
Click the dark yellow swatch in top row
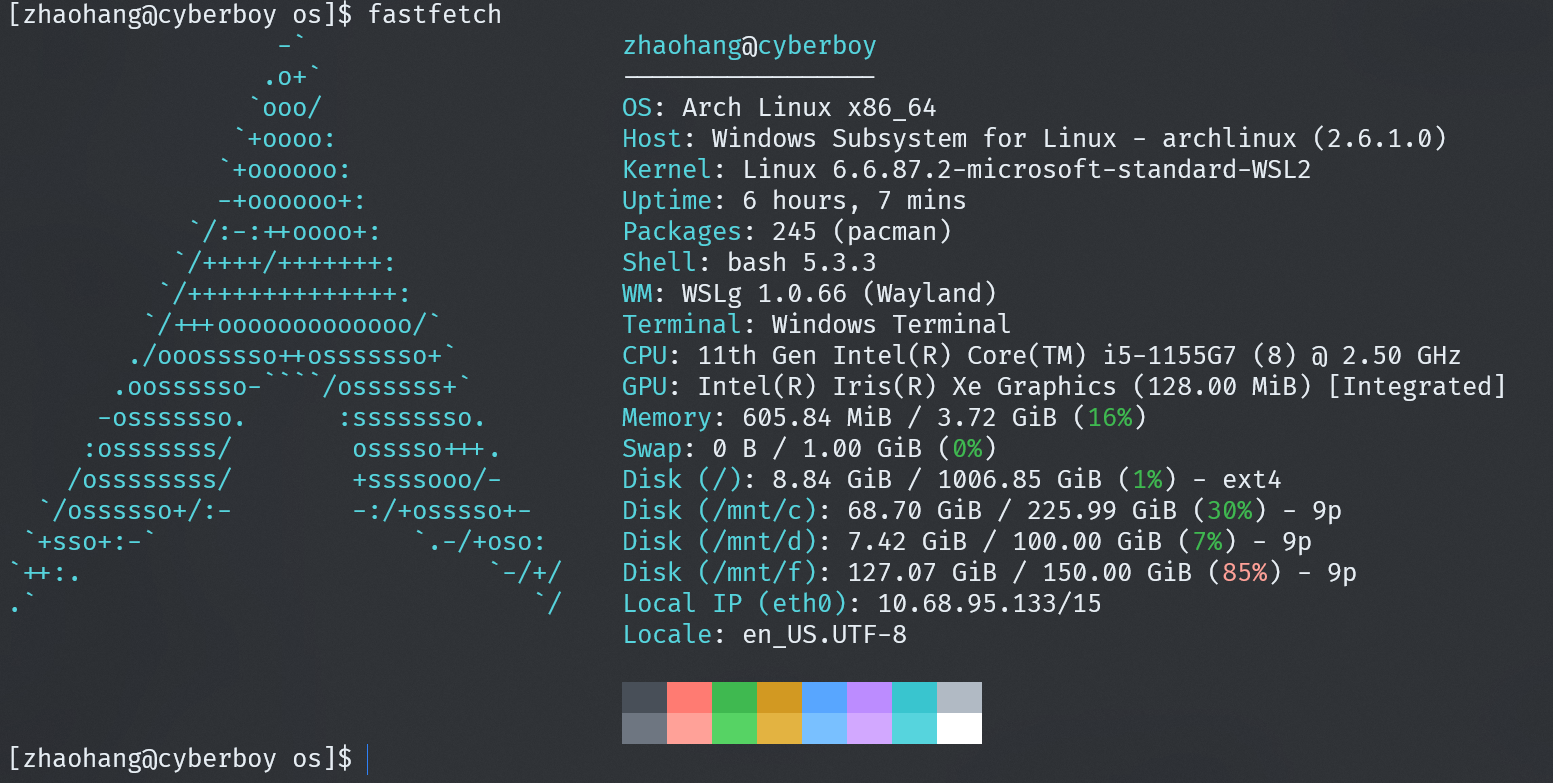point(779,698)
